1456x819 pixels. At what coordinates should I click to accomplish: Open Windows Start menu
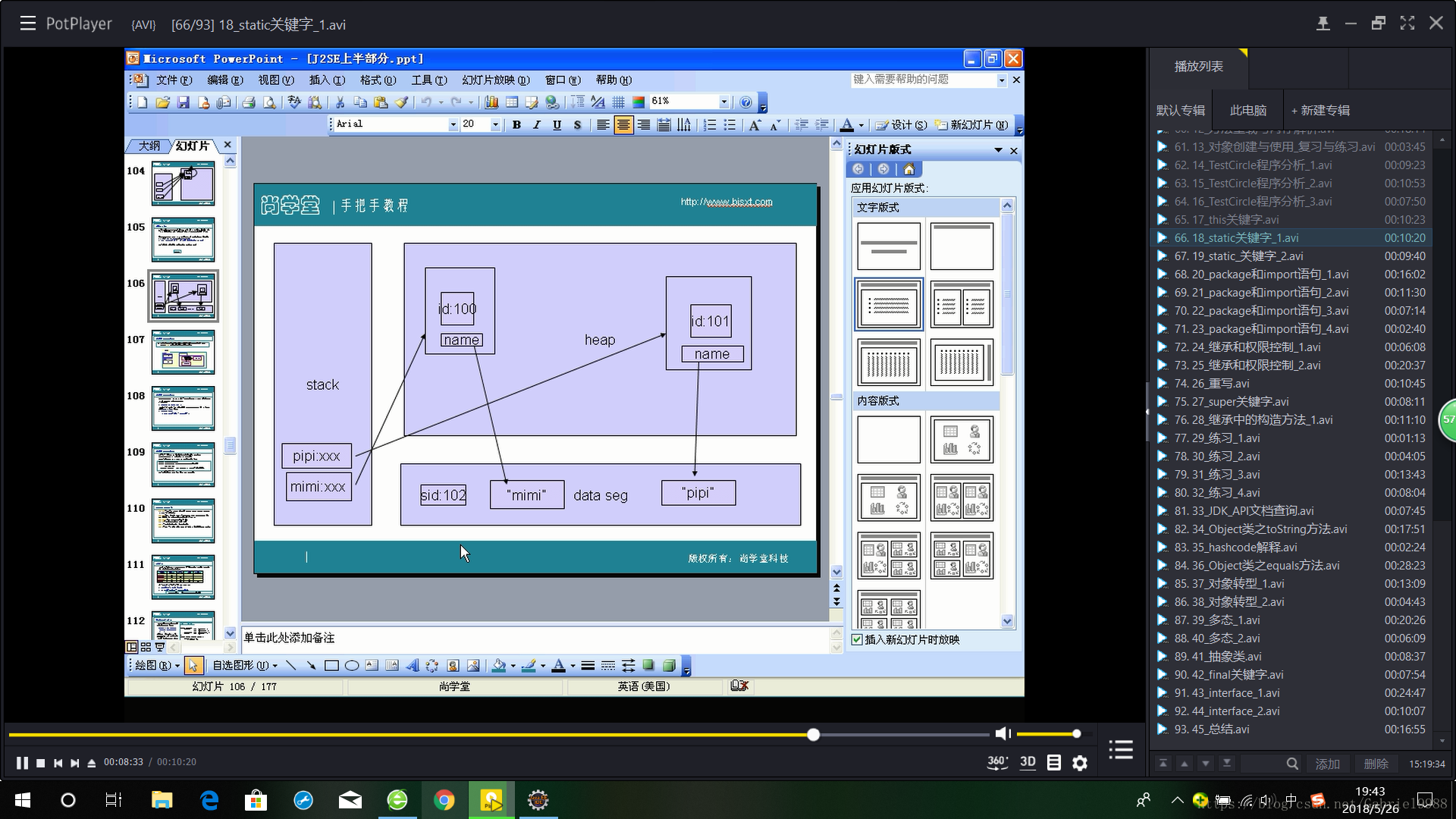click(23, 800)
